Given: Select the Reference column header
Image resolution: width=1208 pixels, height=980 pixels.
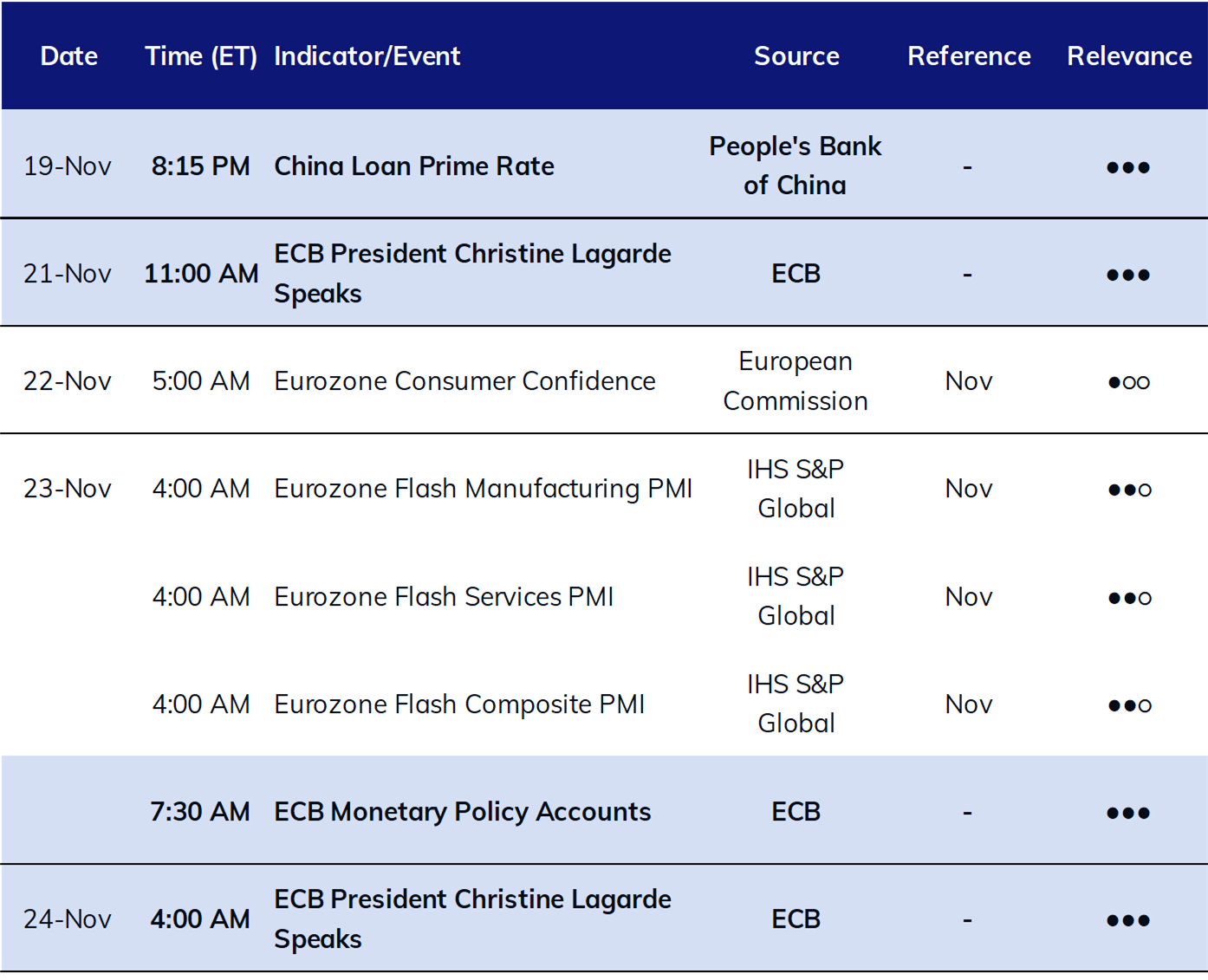Looking at the screenshot, I should tap(969, 56).
